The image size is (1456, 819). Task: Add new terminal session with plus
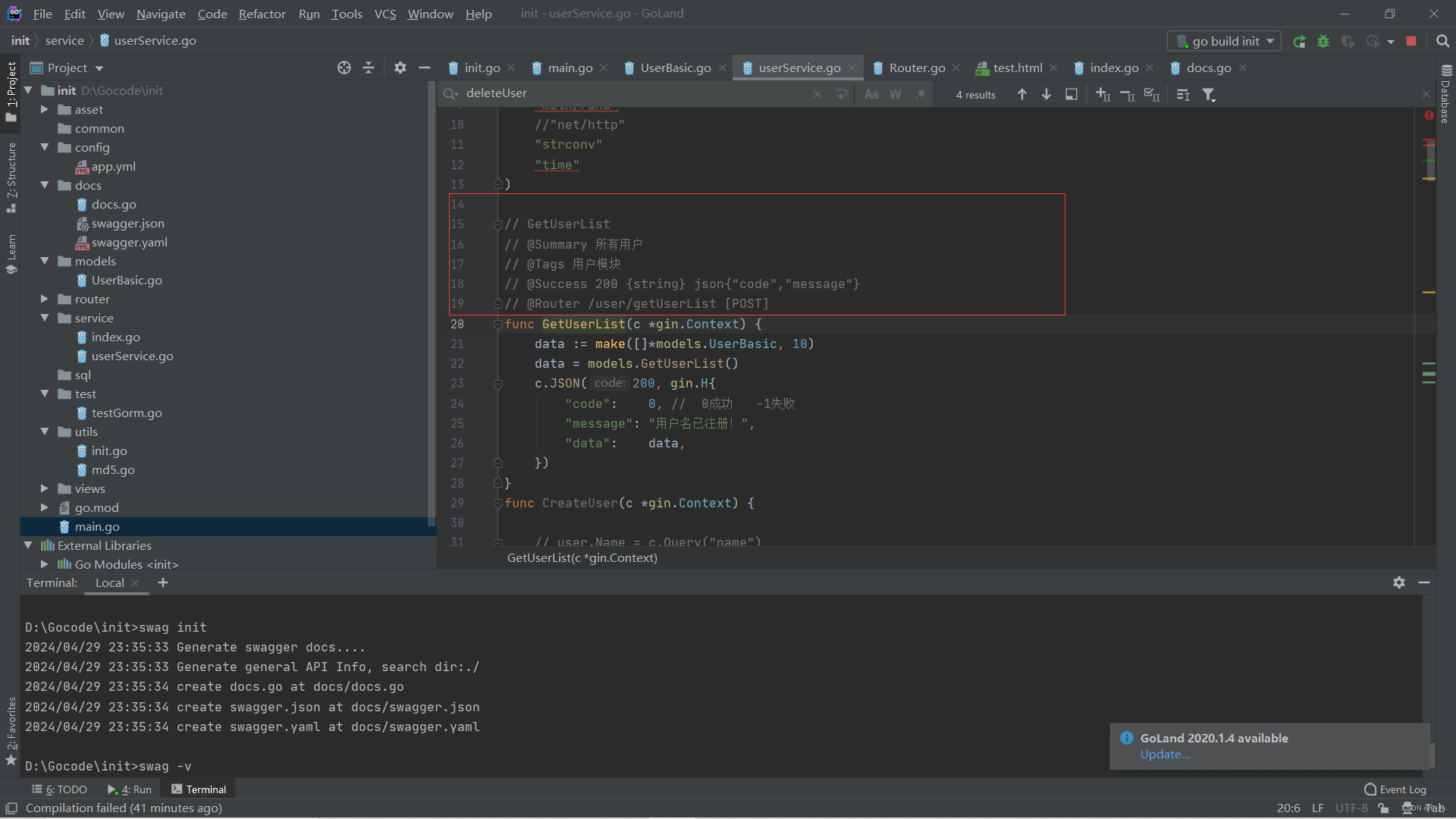click(x=163, y=582)
